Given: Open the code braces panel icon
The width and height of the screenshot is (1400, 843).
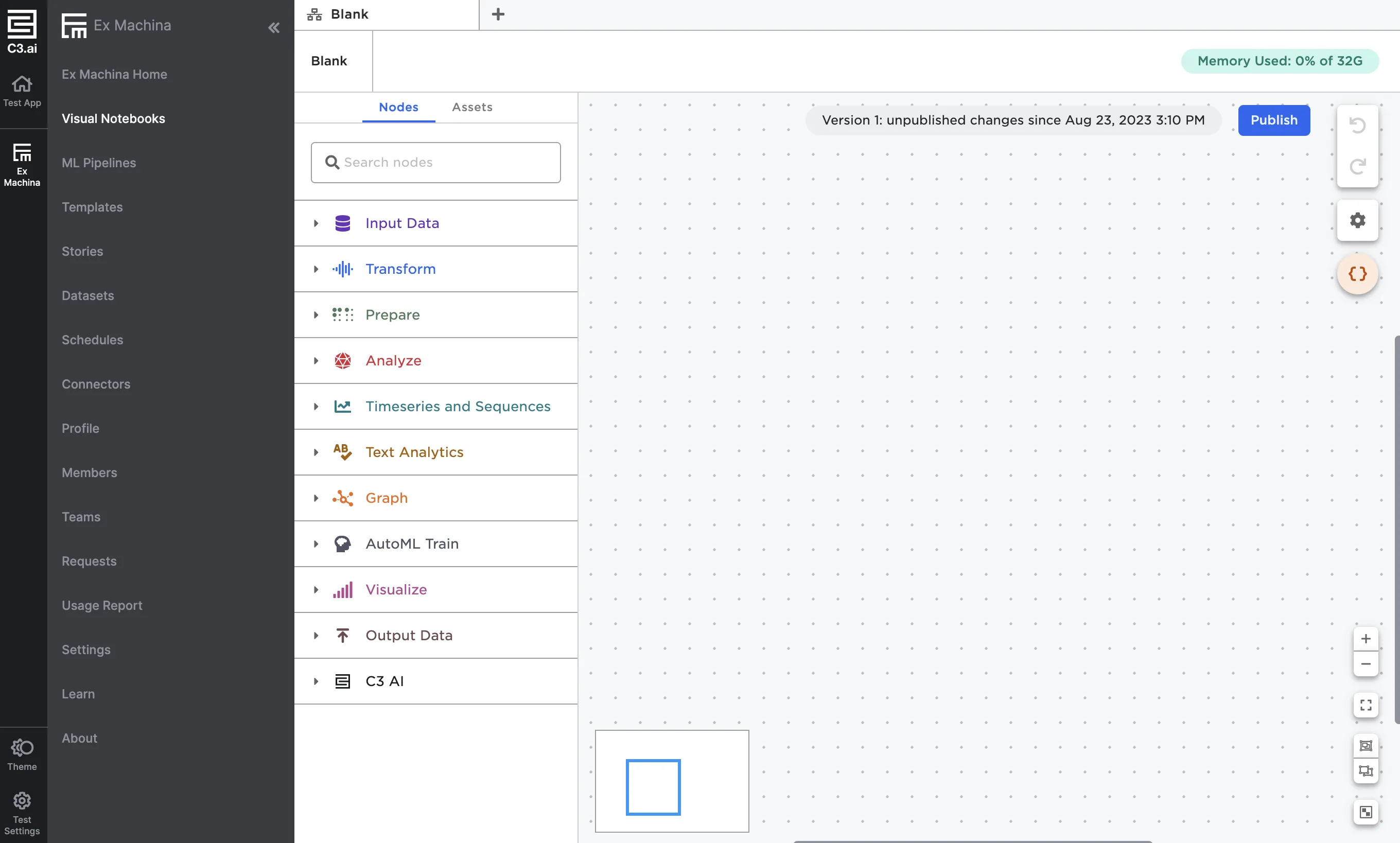Looking at the screenshot, I should pyautogui.click(x=1357, y=274).
